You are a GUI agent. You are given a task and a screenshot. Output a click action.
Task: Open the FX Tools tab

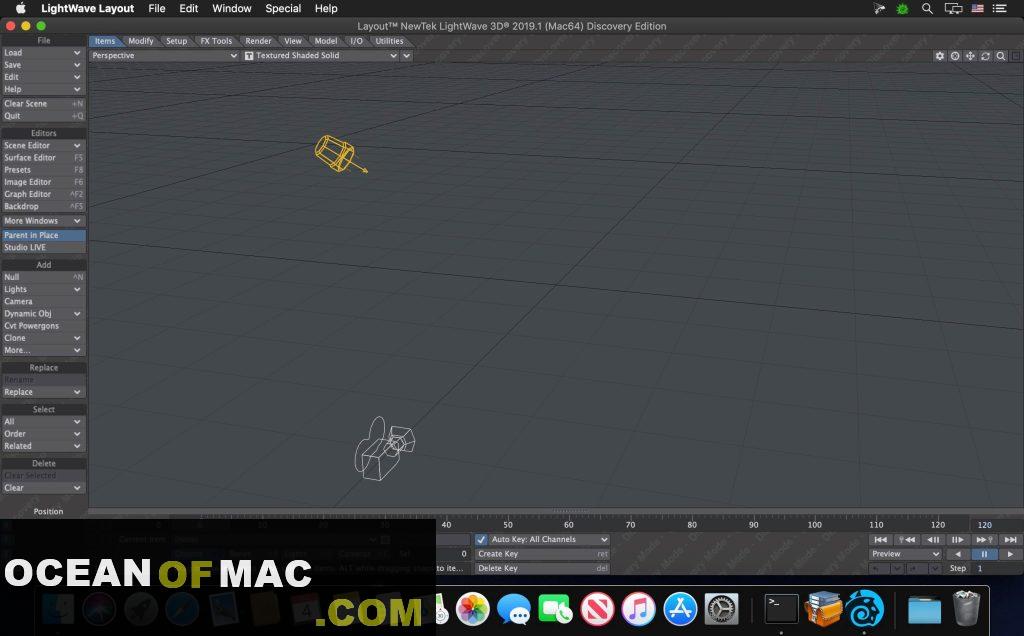(x=216, y=40)
